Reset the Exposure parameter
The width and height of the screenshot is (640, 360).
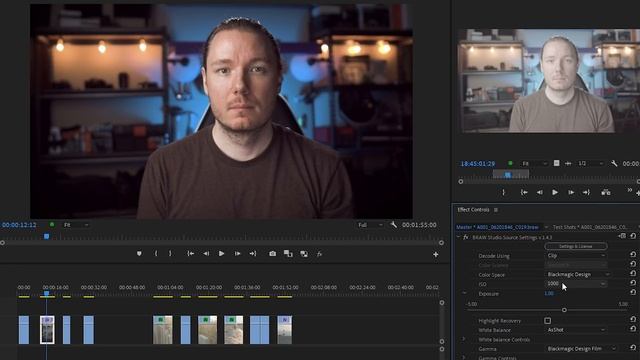click(633, 292)
